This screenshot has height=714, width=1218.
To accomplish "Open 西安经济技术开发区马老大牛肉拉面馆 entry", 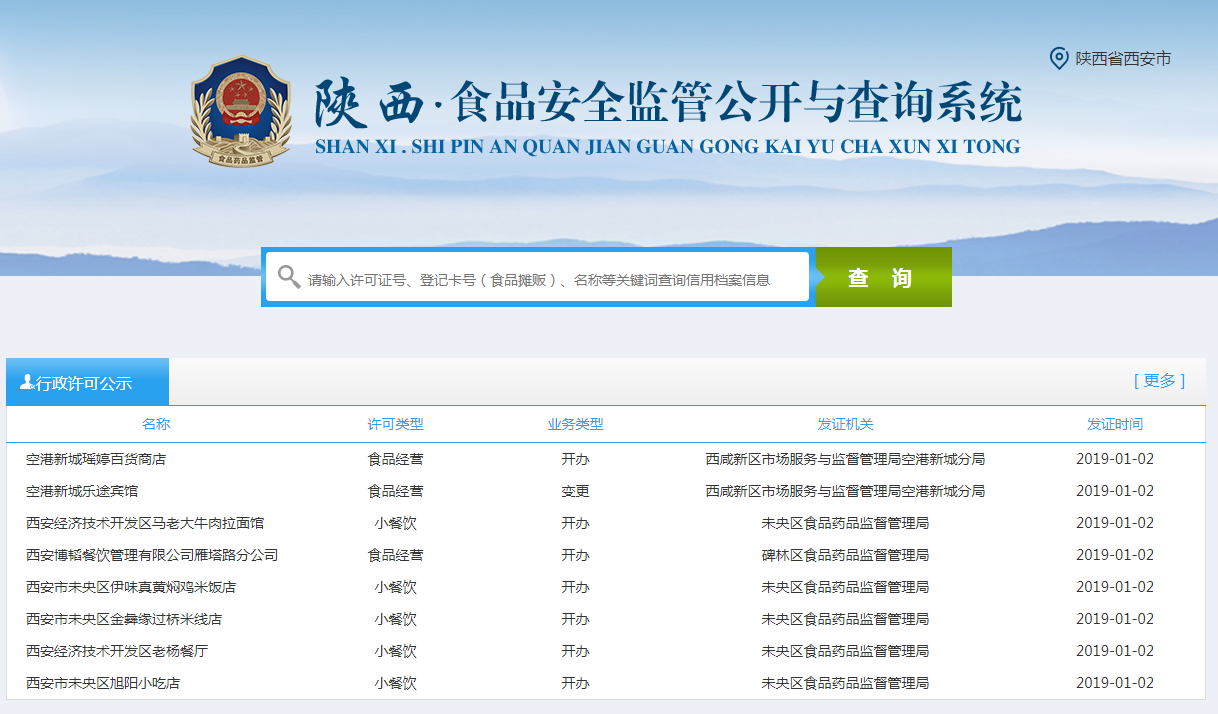I will pos(145,524).
